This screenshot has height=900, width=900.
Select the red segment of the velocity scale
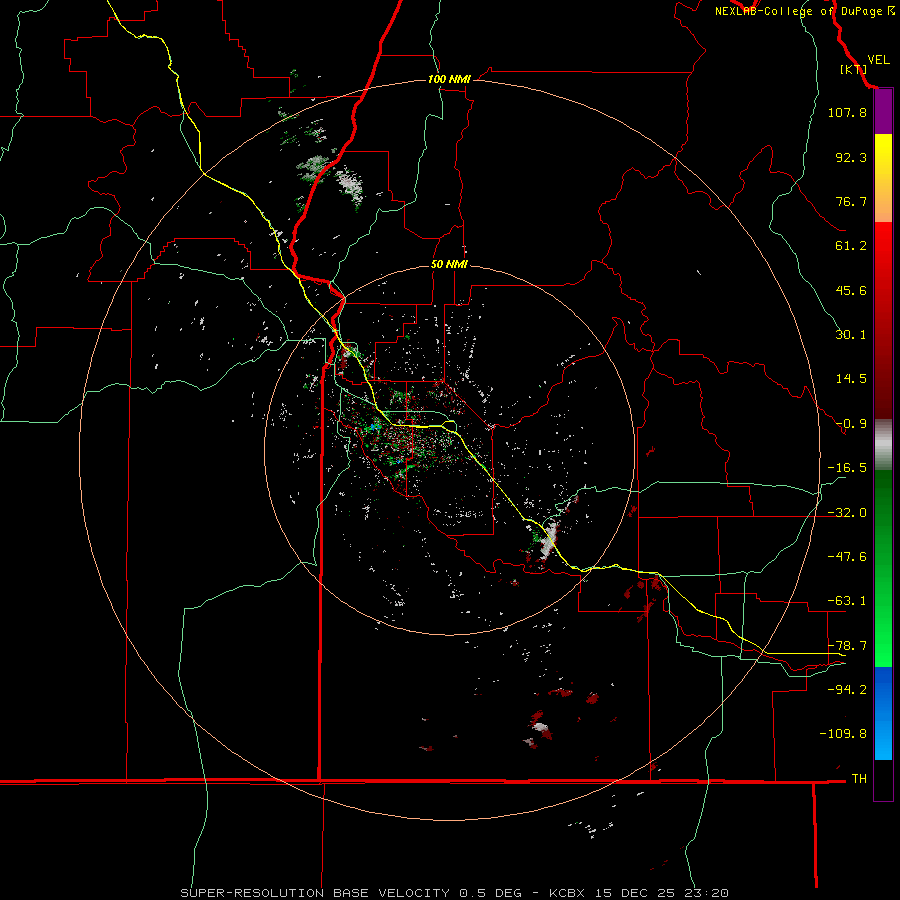coord(883,320)
